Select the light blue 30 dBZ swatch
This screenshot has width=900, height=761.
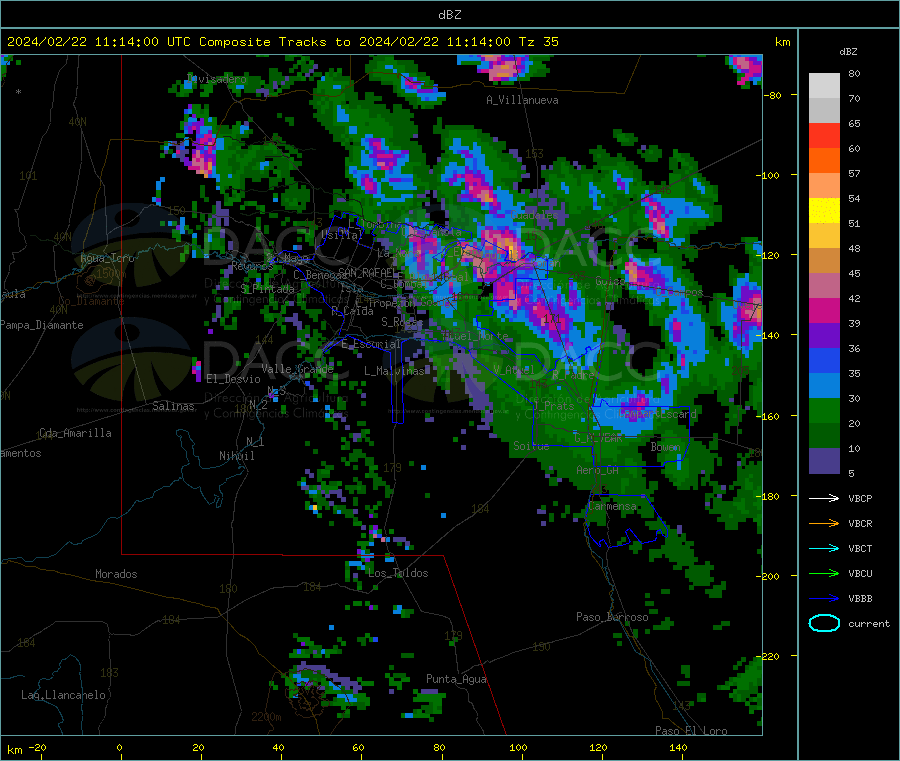tap(824, 386)
